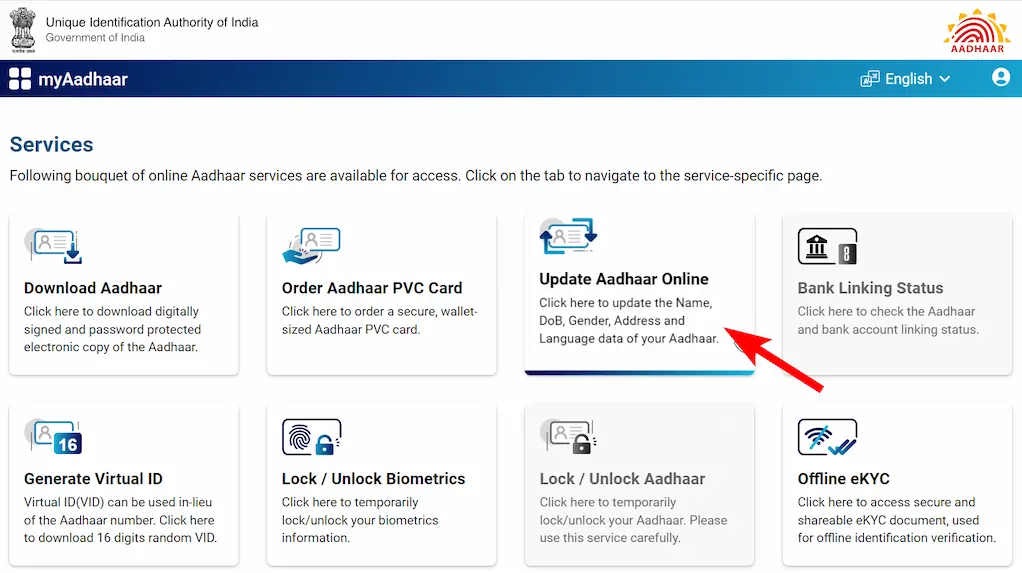Open the Download Aadhaar title

pyautogui.click(x=93, y=288)
